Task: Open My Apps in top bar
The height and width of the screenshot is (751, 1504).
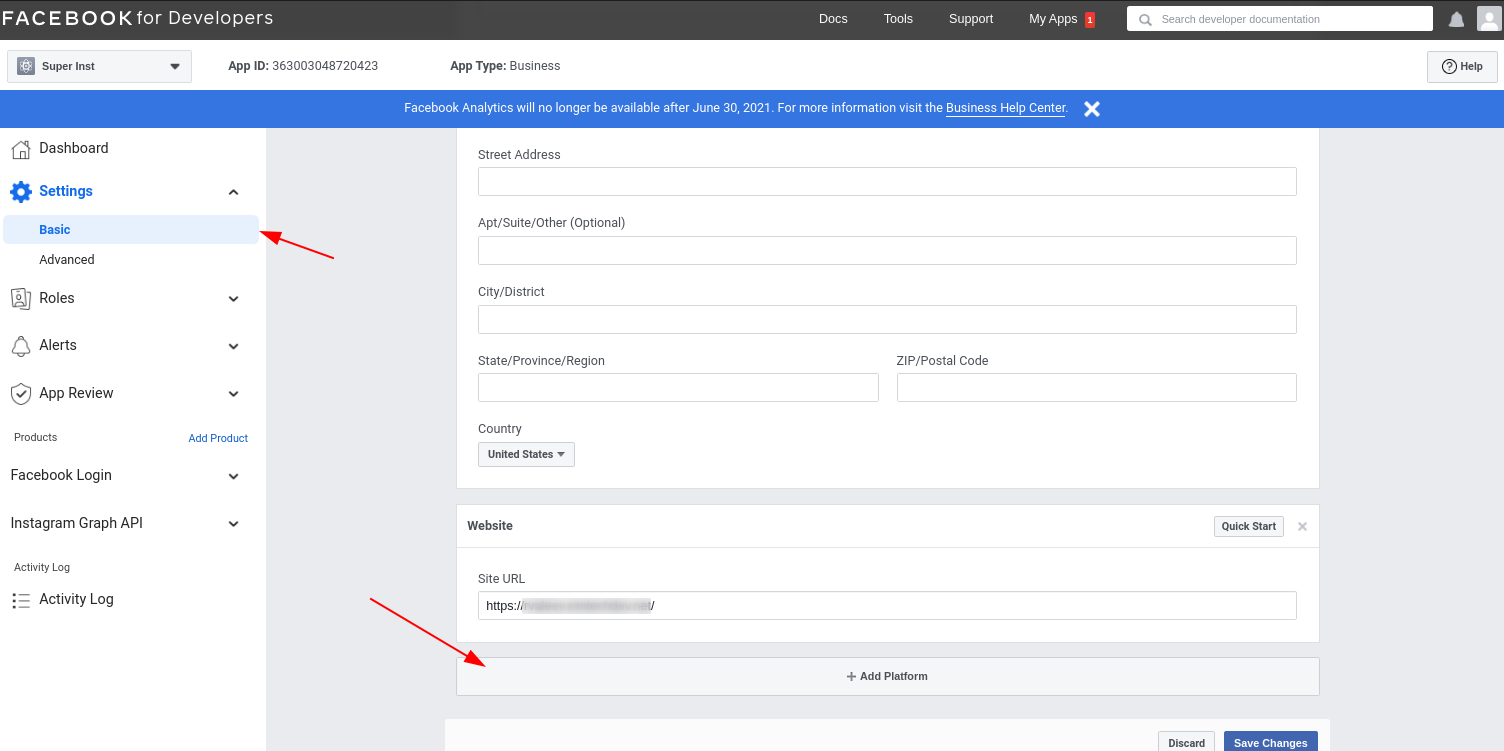Action: pos(1053,19)
